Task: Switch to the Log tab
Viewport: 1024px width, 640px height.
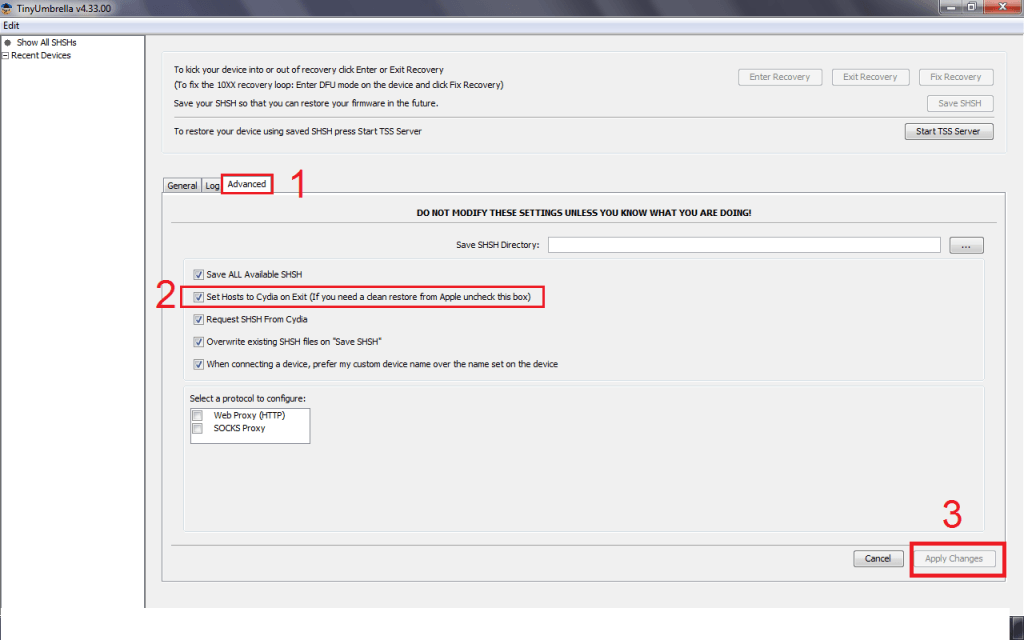Action: [x=212, y=185]
